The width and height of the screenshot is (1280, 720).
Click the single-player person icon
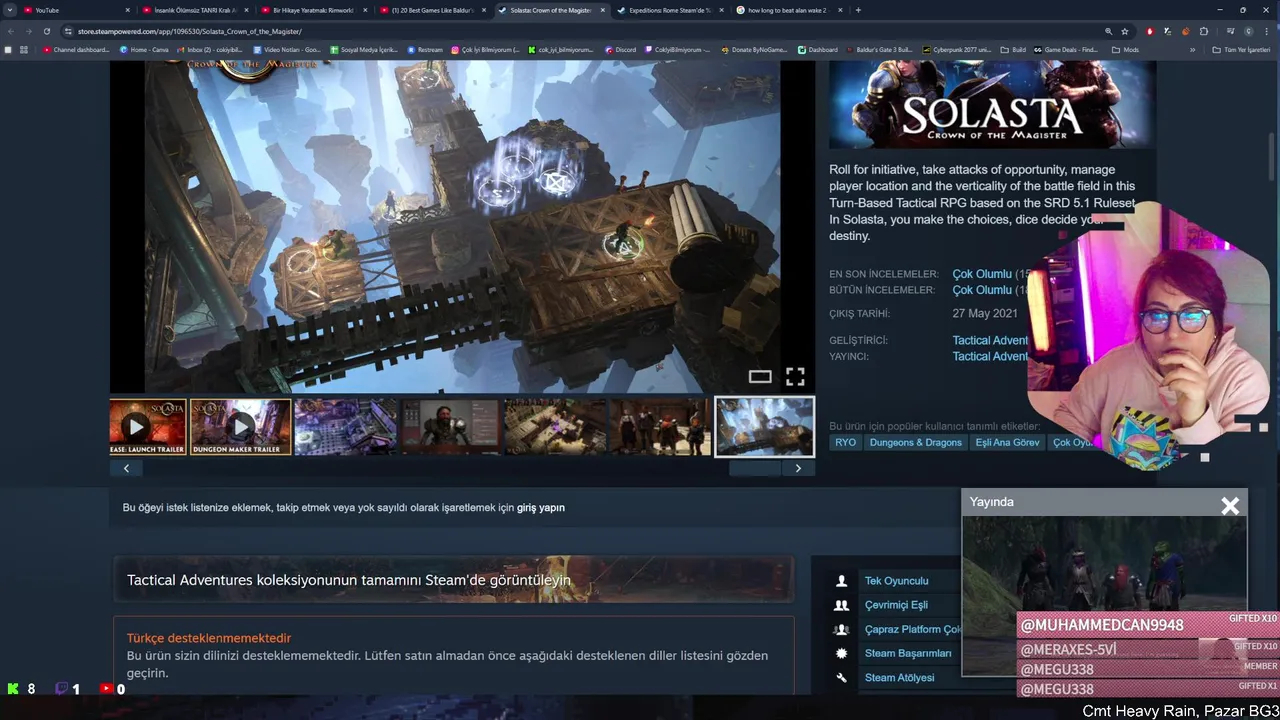tap(842, 581)
